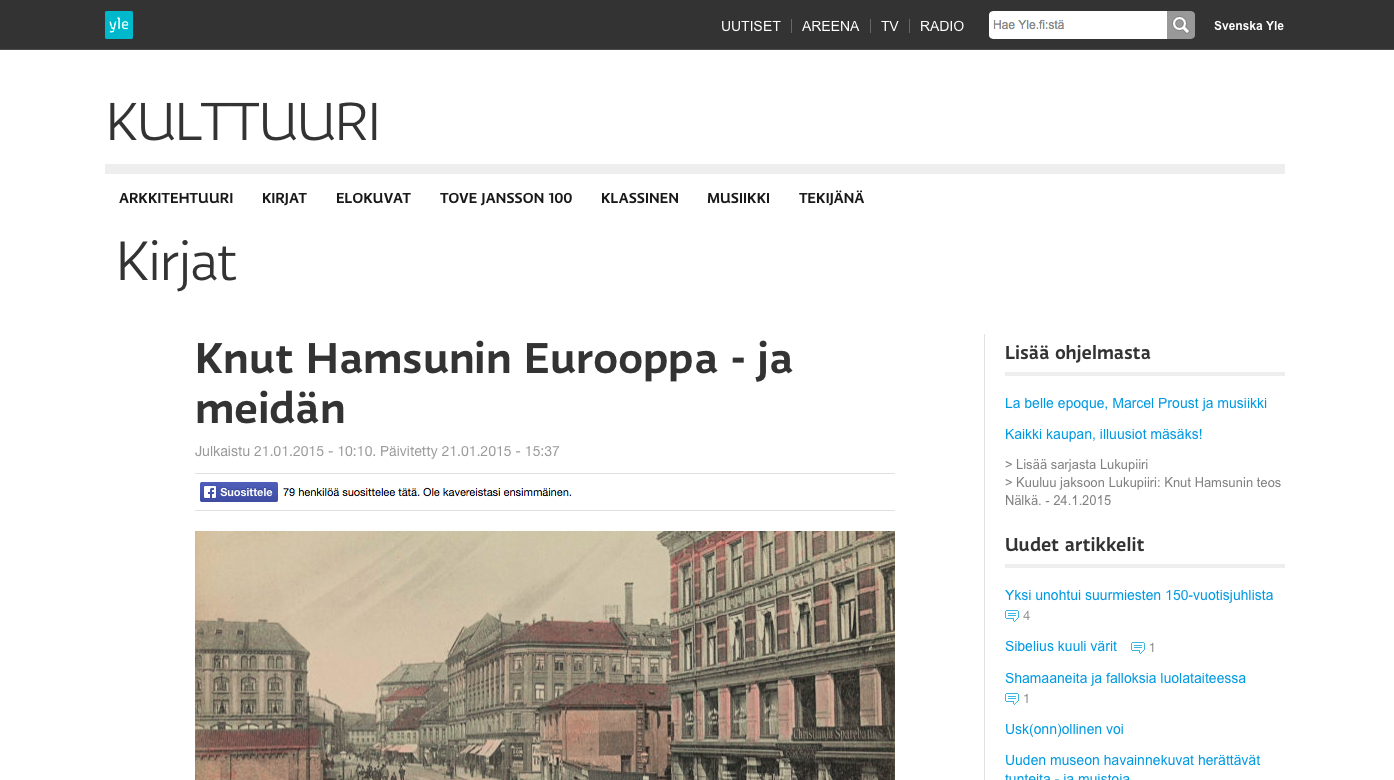Open Kaikki kaupan, illuusiot mäsäks! link

pyautogui.click(x=1103, y=434)
